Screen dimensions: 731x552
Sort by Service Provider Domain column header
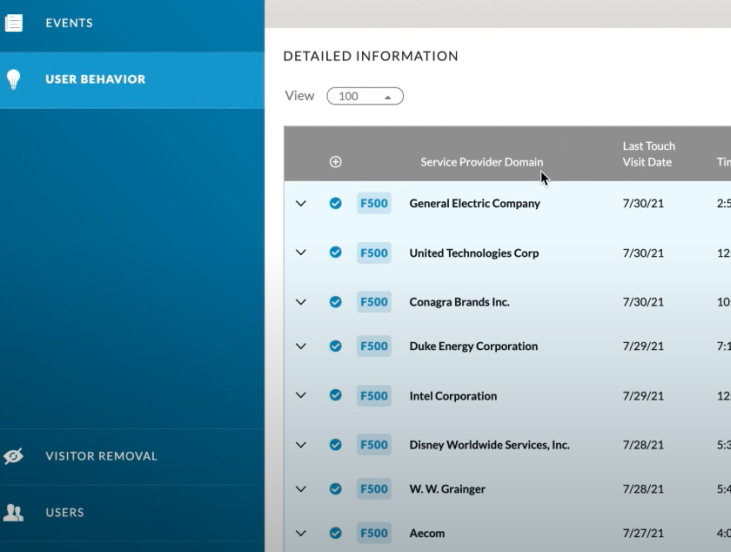pyautogui.click(x=482, y=162)
